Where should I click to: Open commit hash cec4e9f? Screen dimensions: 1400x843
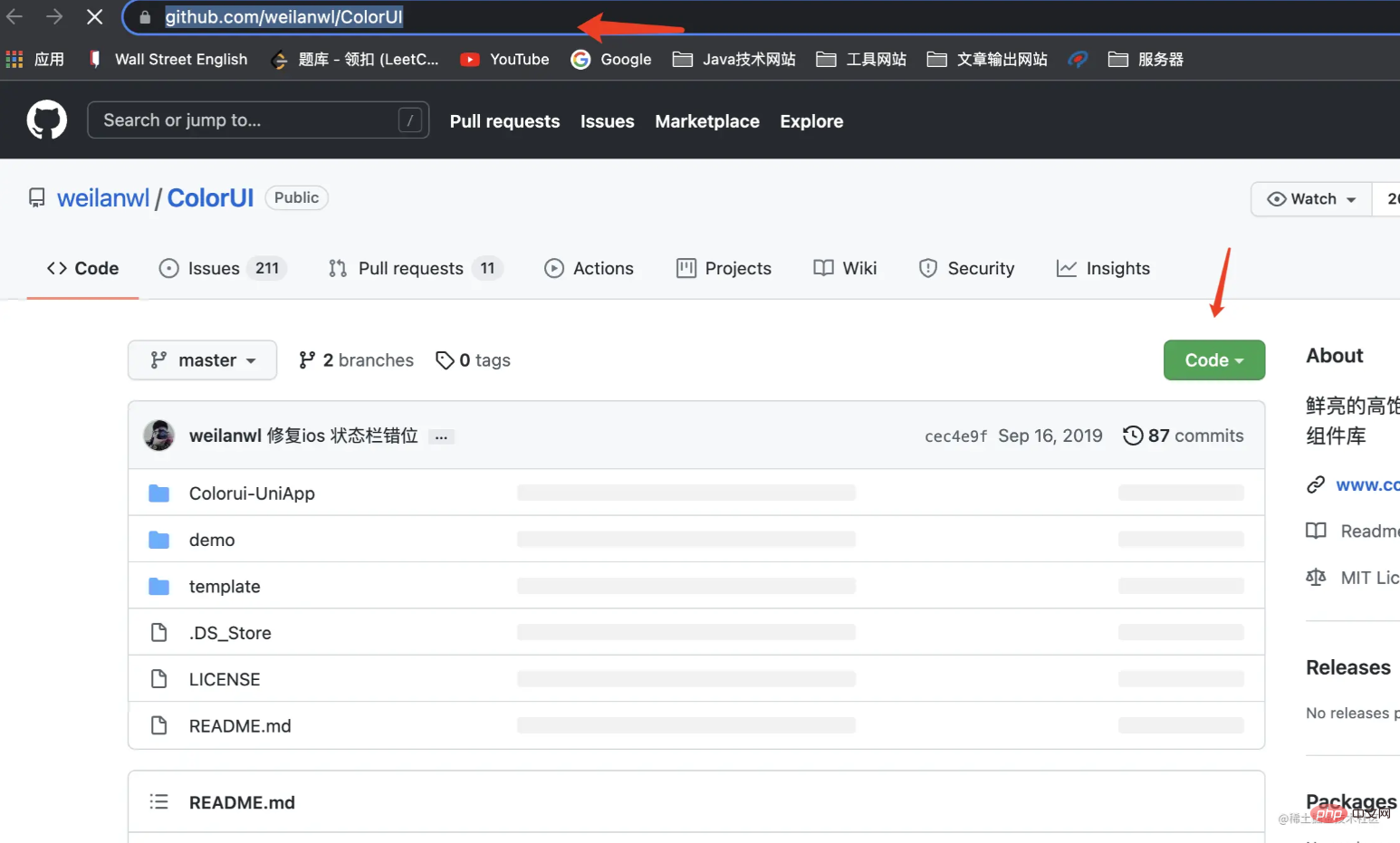coord(956,436)
